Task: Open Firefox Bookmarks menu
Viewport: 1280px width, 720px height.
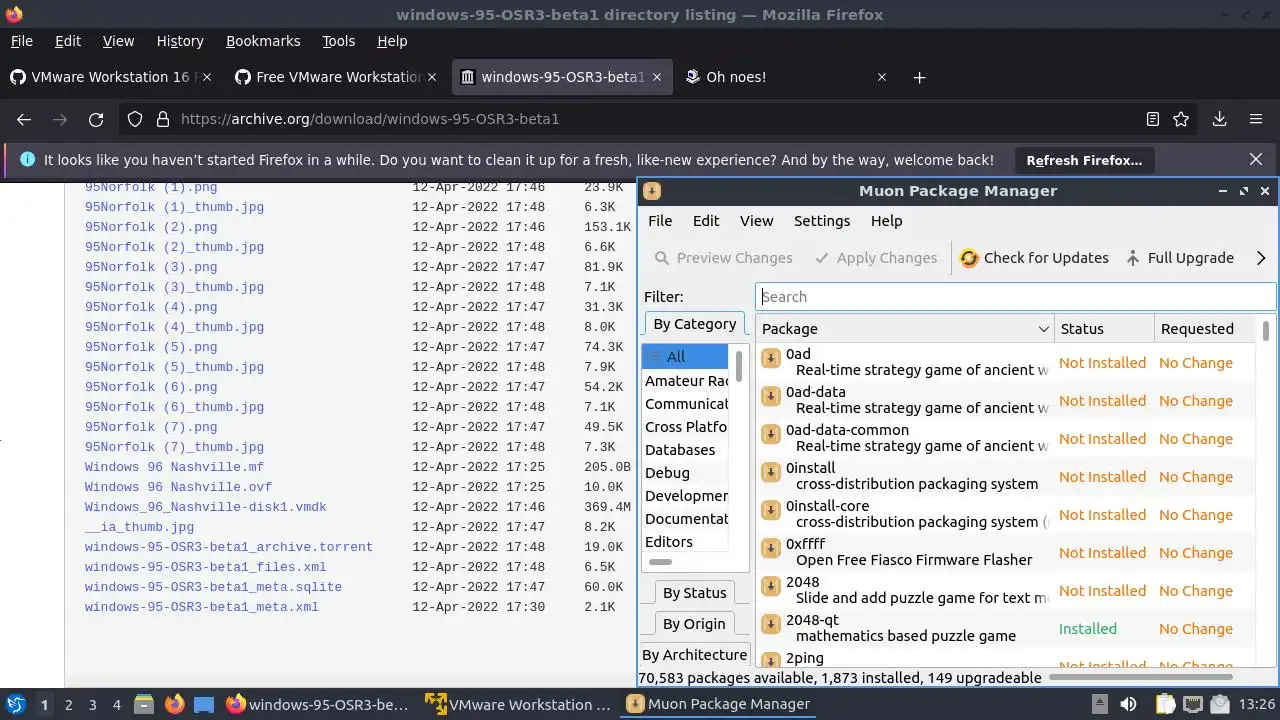Action: click(263, 41)
